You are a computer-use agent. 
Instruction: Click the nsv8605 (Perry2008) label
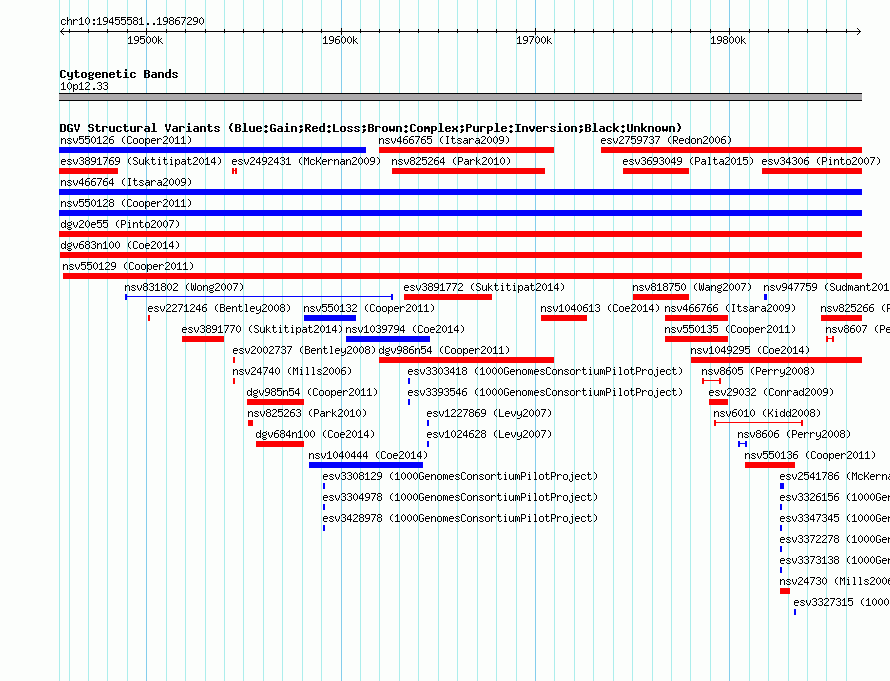[758, 371]
